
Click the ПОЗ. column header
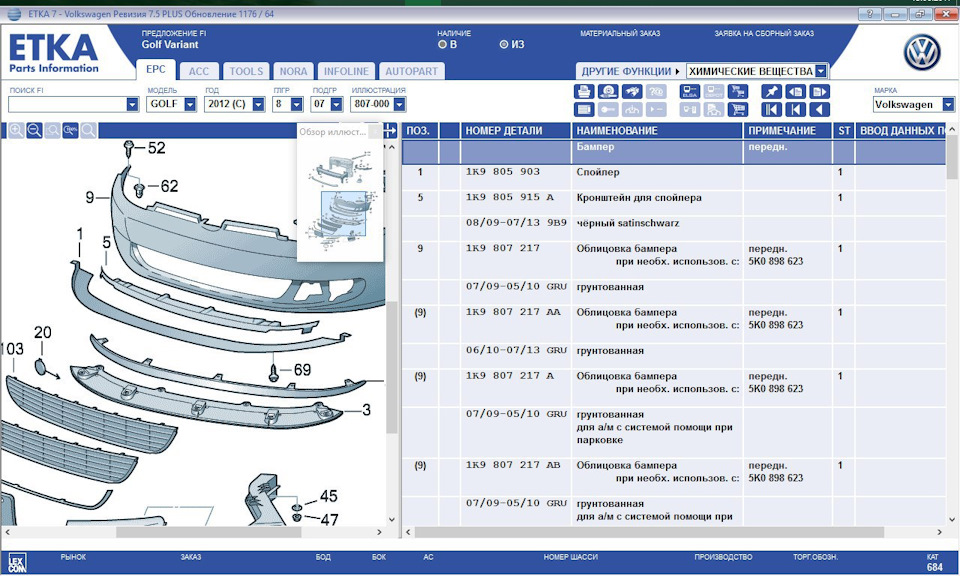point(420,130)
